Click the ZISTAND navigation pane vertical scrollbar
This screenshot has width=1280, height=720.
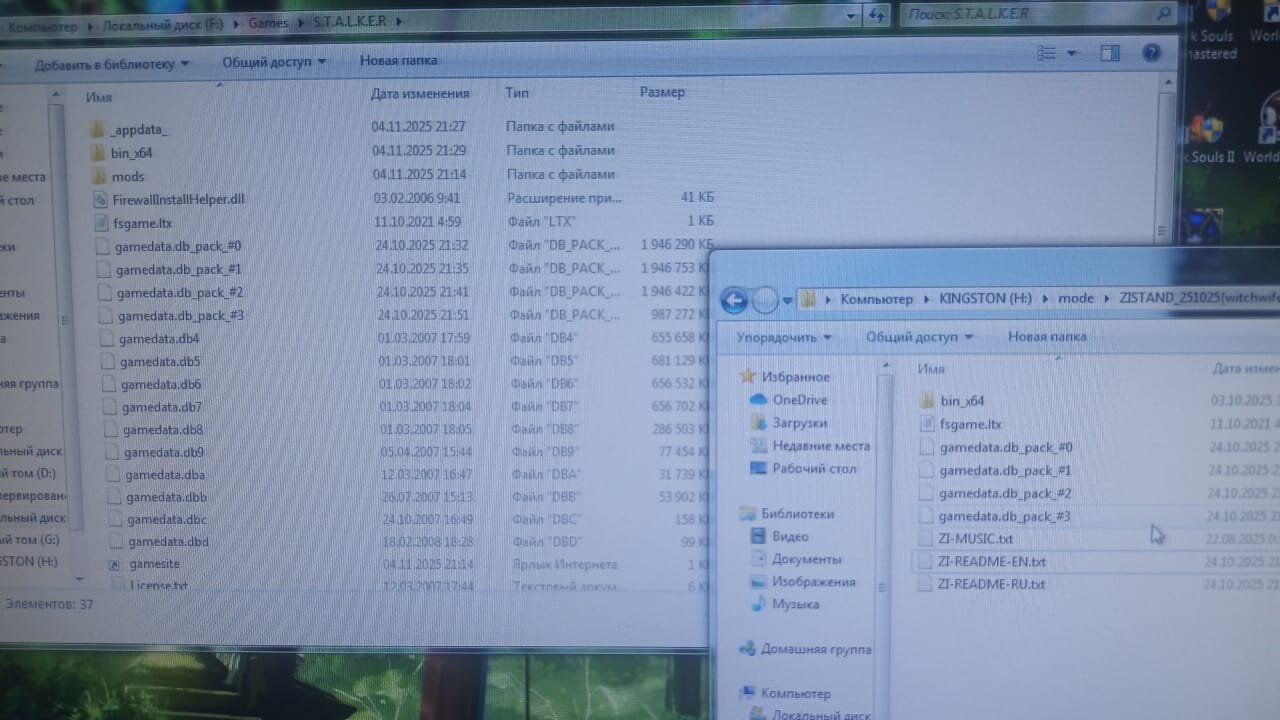[x=884, y=540]
